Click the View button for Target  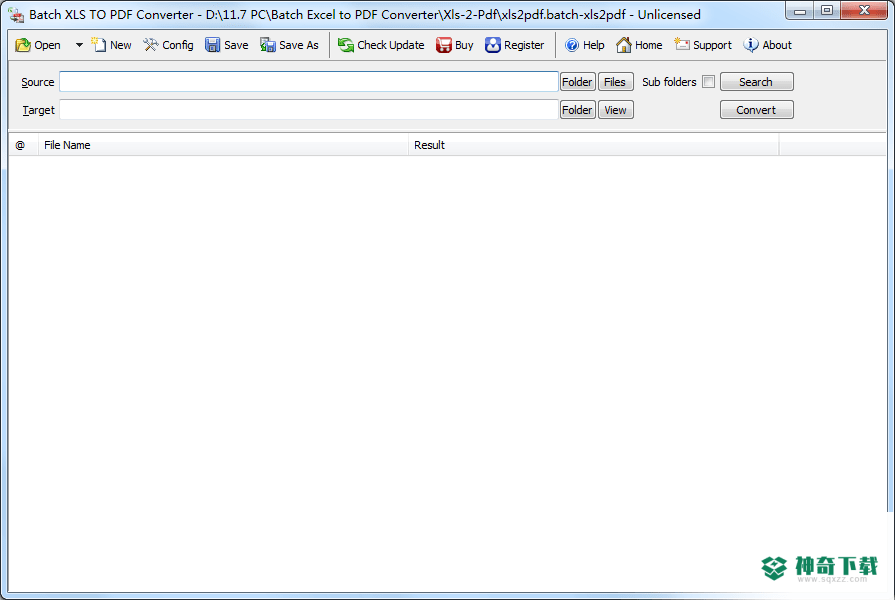(615, 110)
